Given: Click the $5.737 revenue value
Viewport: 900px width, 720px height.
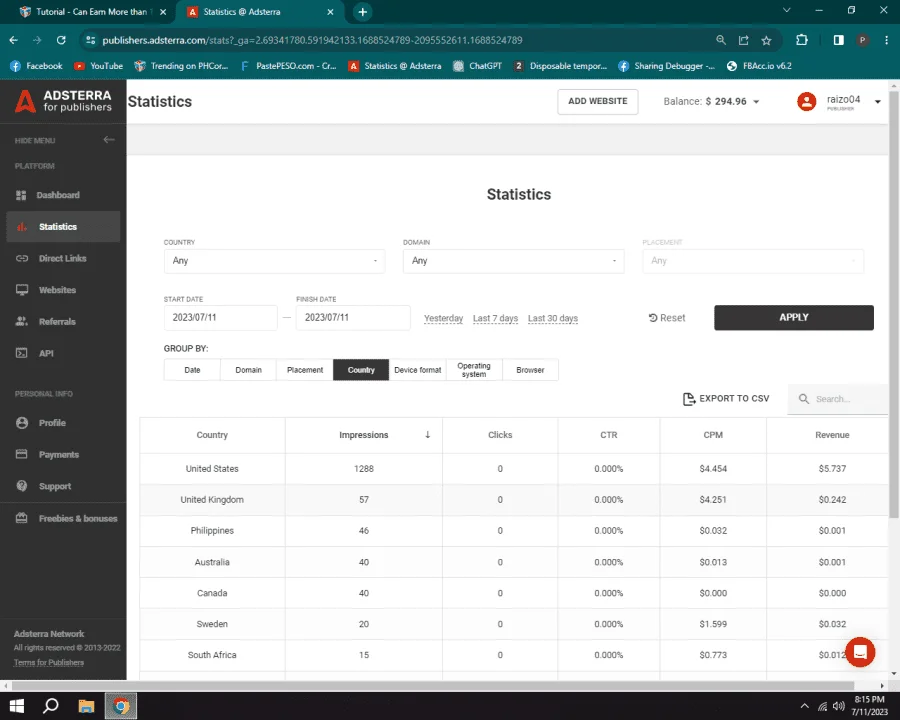Looking at the screenshot, I should click(x=832, y=469).
